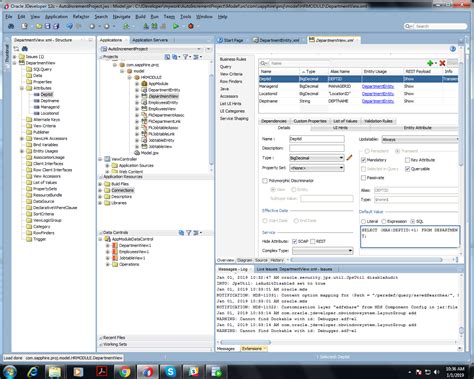
Task: Click the red Debug toolbar icon
Action: 191,26
